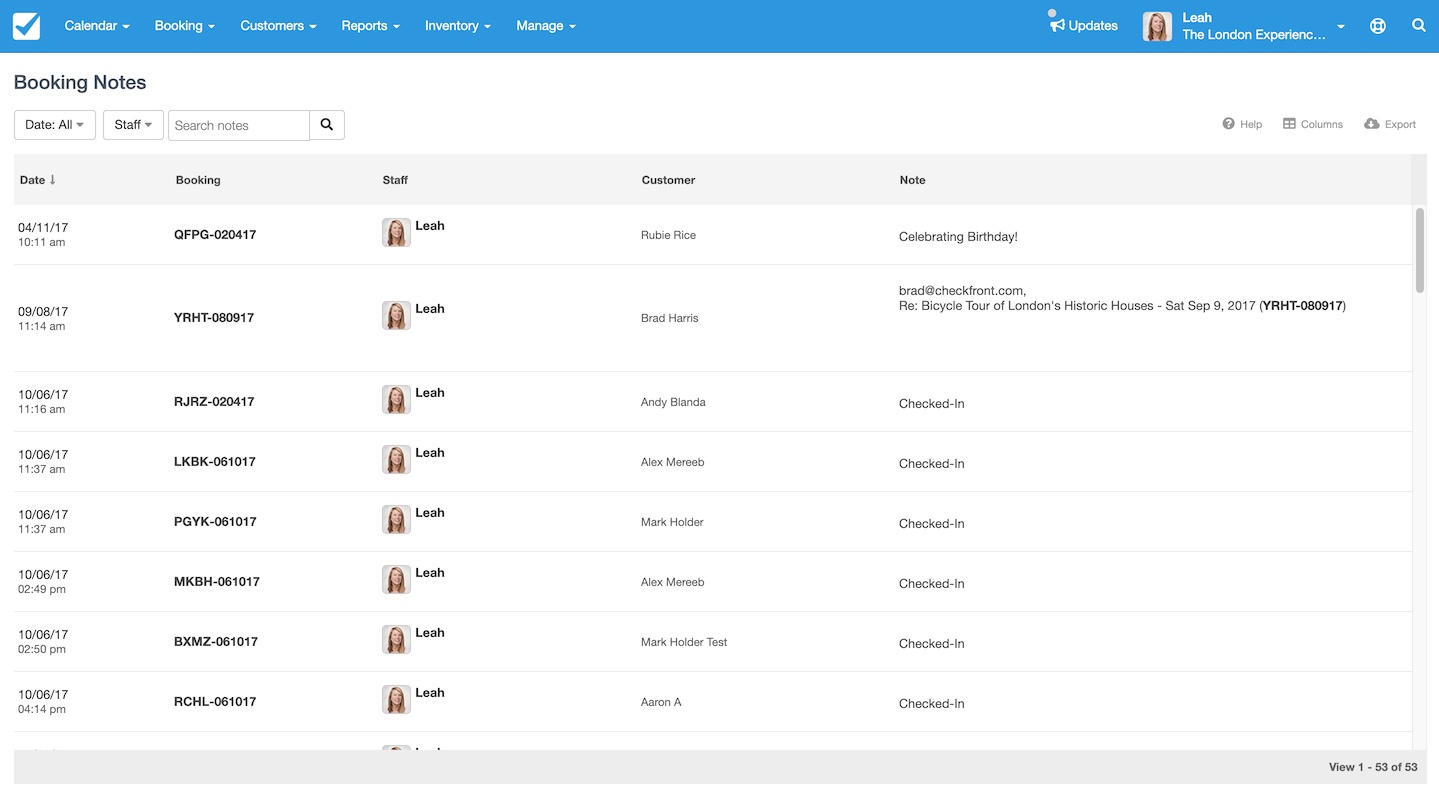Click Leah's account avatar in header
1439x787 pixels.
tap(1157, 27)
